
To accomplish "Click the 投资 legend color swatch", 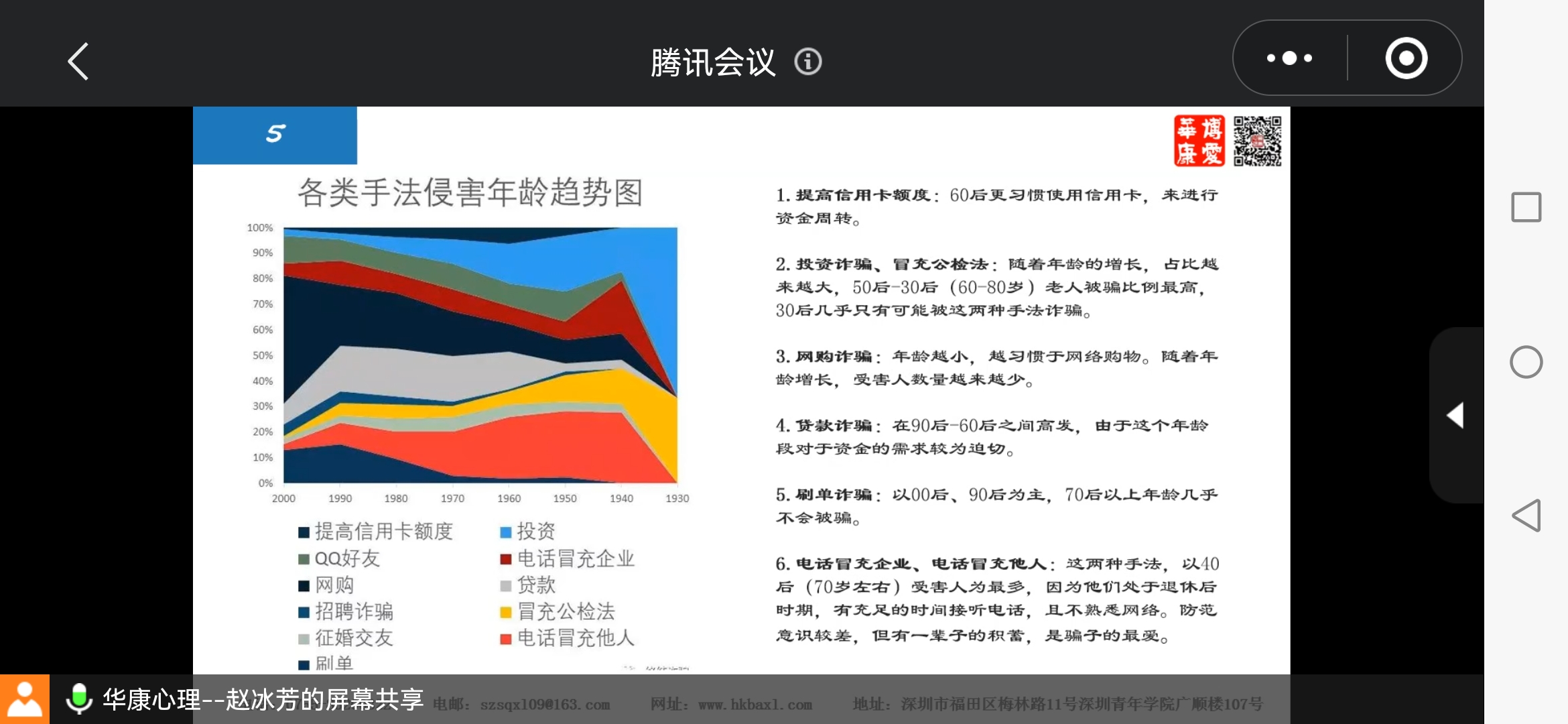I will pyautogui.click(x=506, y=532).
